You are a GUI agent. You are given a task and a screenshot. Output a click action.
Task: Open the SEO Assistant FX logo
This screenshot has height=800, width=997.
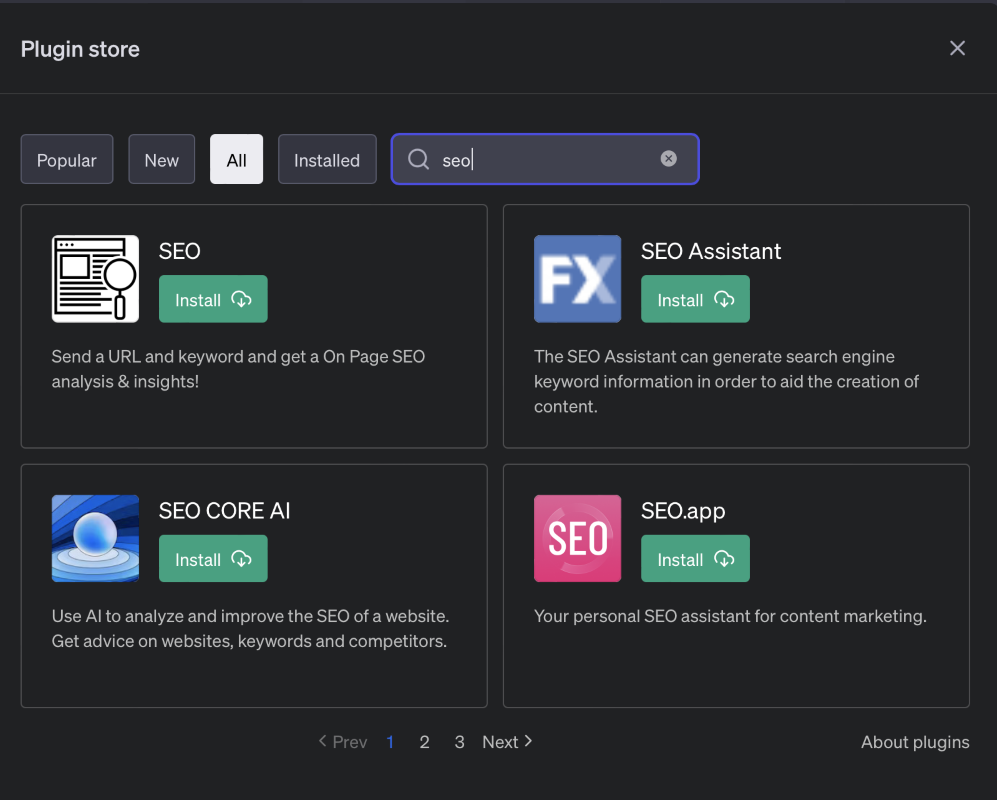tap(577, 279)
